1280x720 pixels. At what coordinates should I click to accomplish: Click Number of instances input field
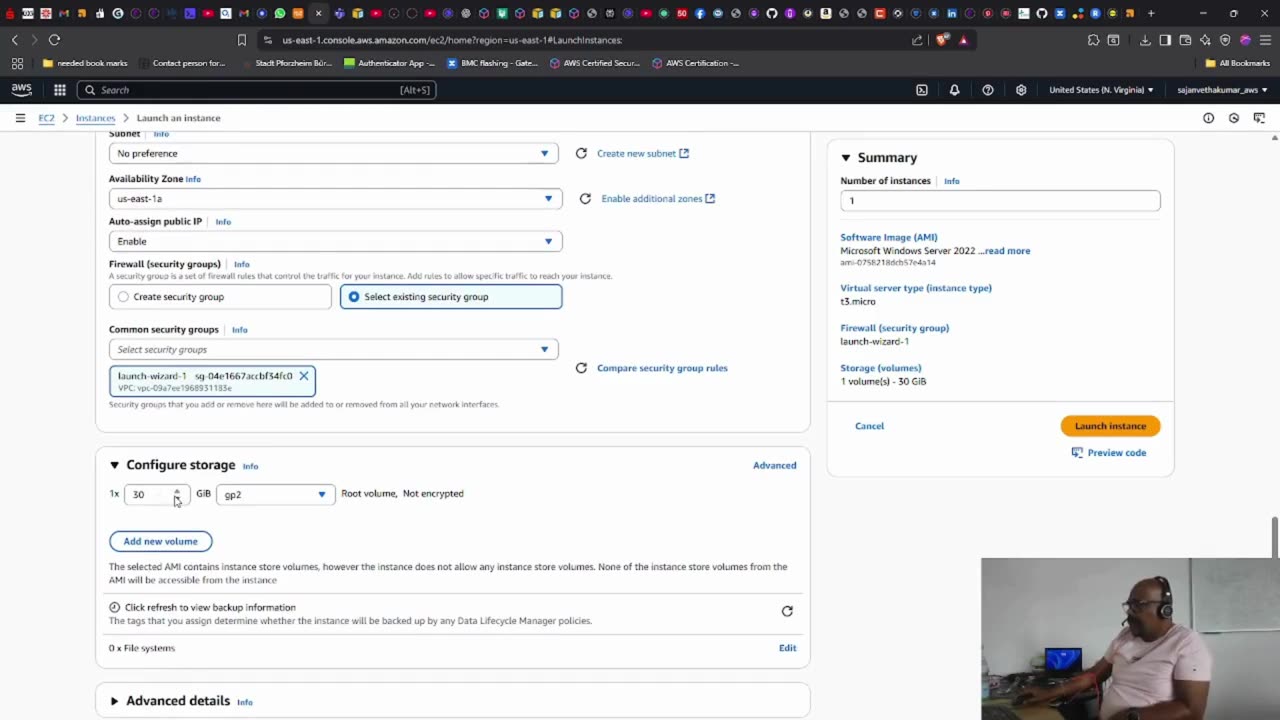[x=1000, y=201]
